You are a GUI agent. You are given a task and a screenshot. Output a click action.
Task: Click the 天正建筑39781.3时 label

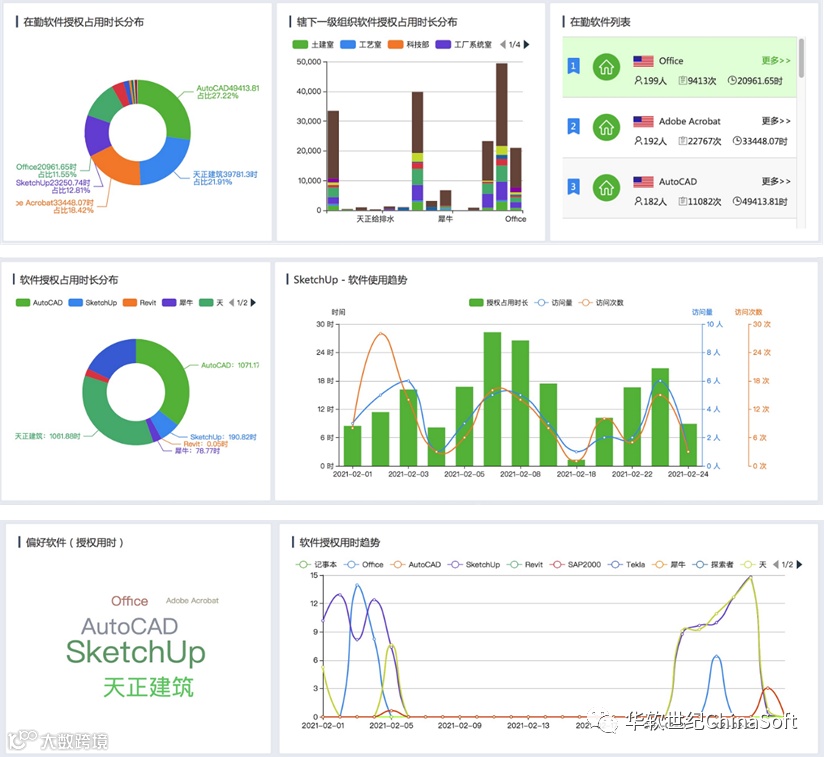click(225, 174)
